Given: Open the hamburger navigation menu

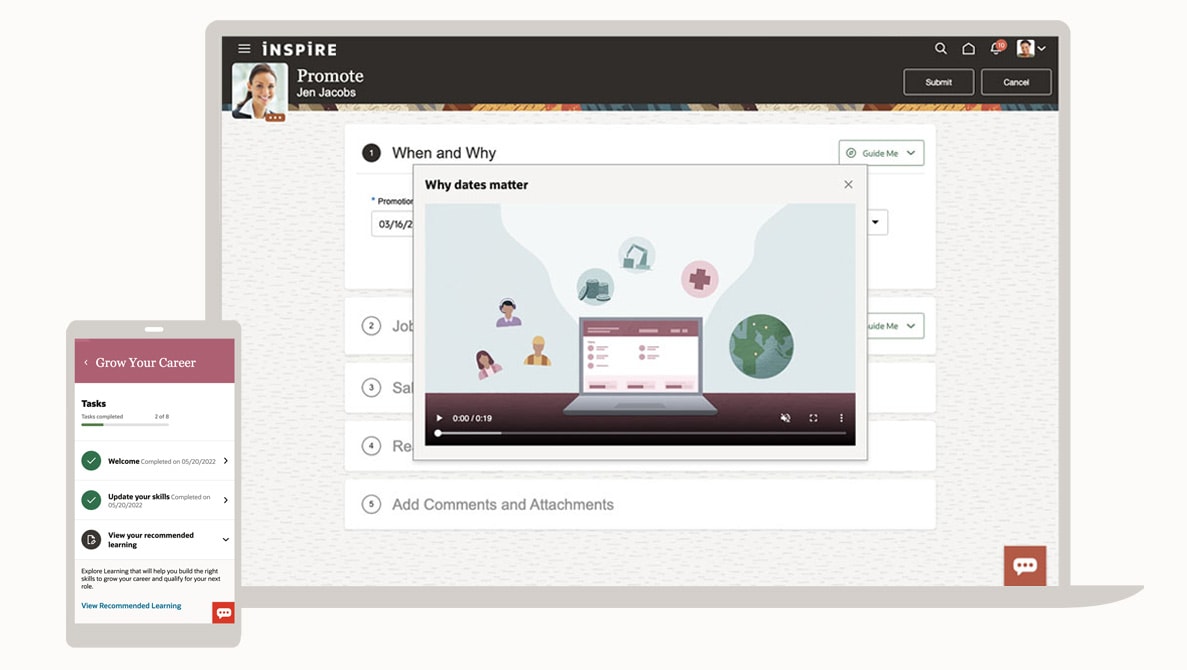Looking at the screenshot, I should point(244,48).
